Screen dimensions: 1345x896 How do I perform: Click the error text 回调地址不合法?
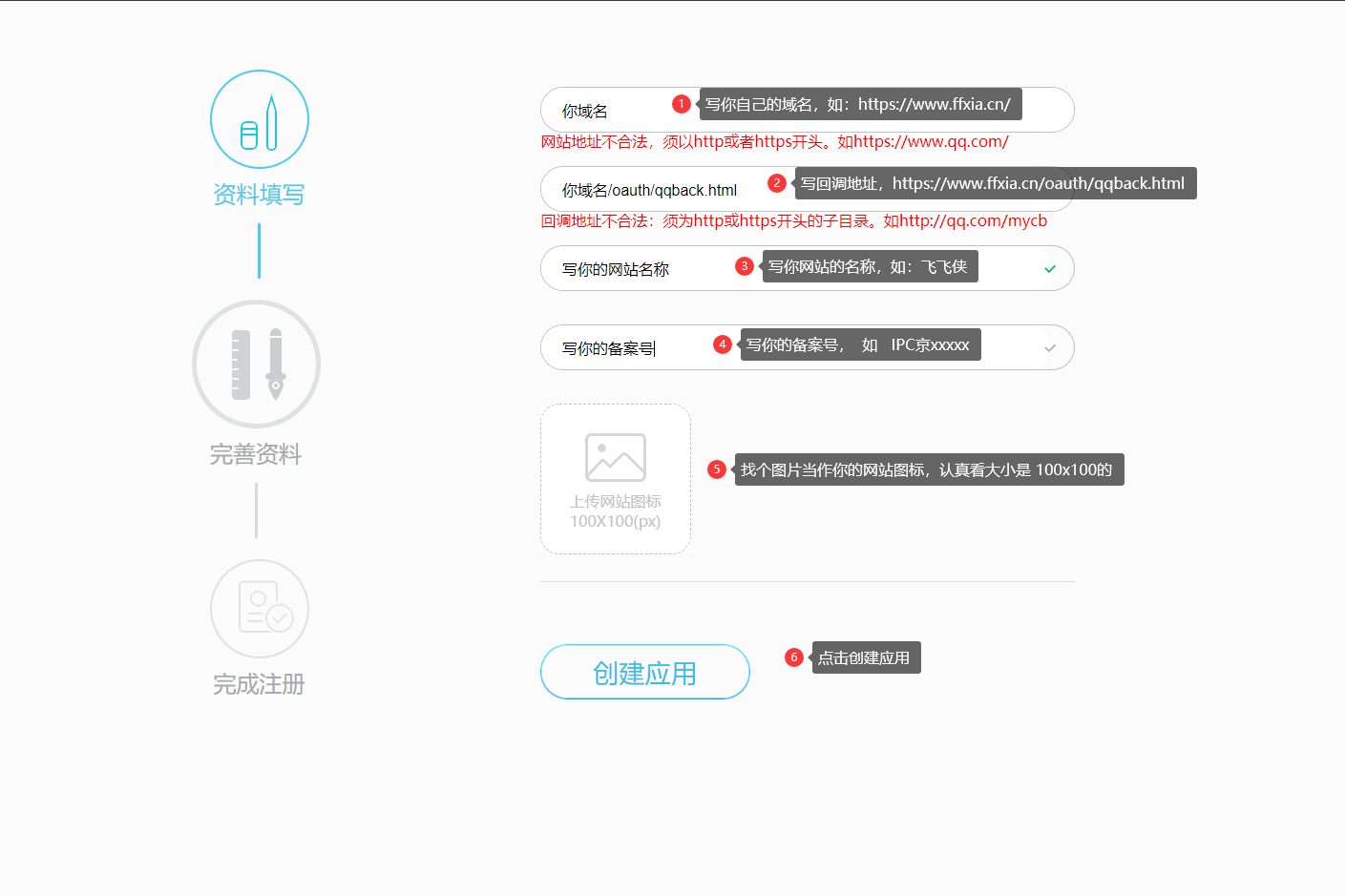[x=794, y=221]
